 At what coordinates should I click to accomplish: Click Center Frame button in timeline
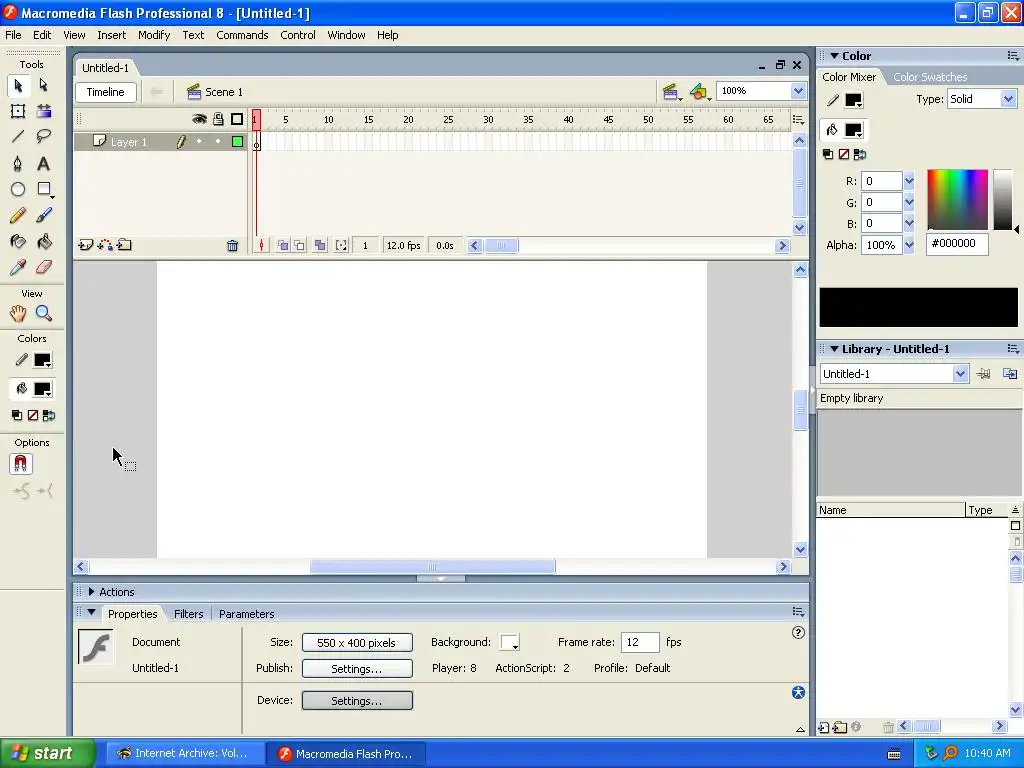261,246
